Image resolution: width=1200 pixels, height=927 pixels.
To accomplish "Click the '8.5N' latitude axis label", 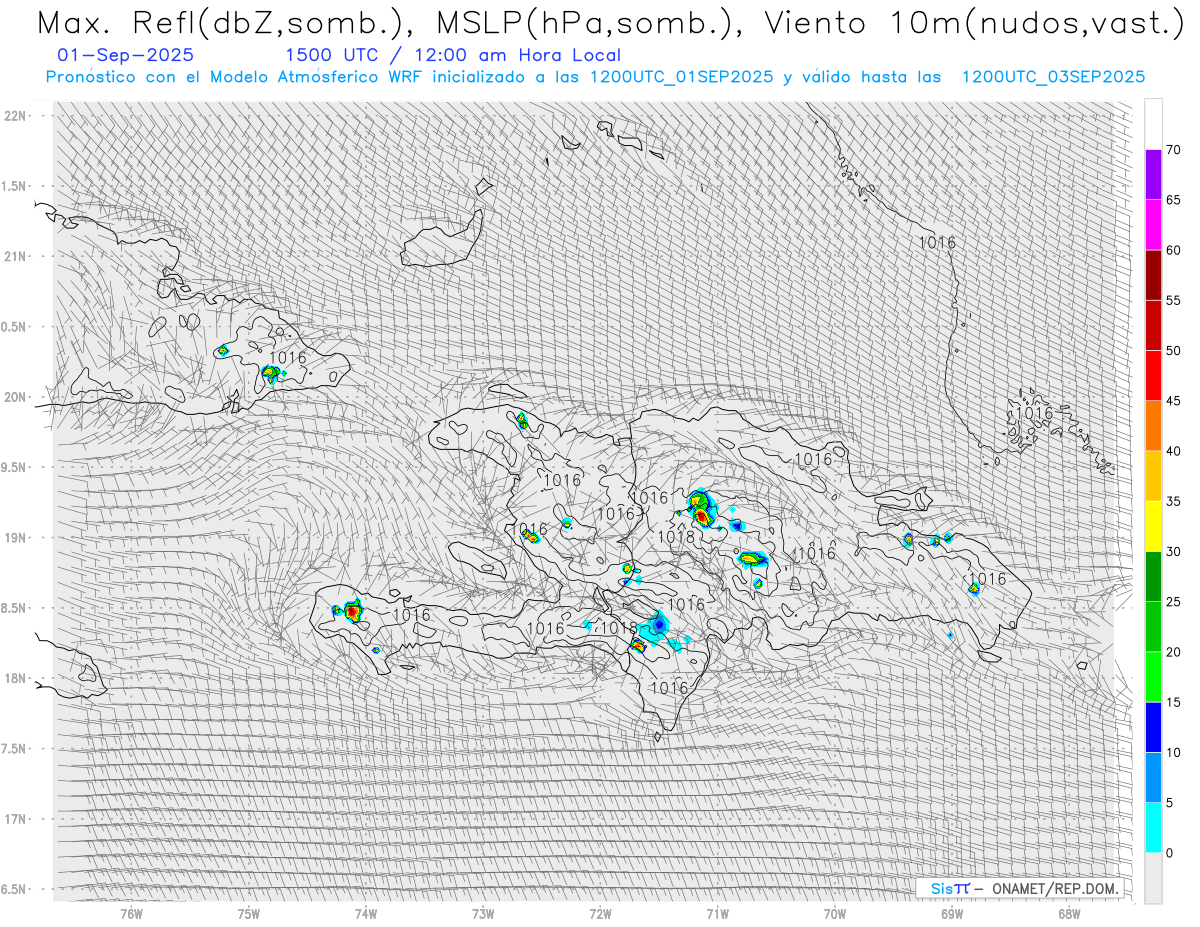I will [x=15, y=608].
